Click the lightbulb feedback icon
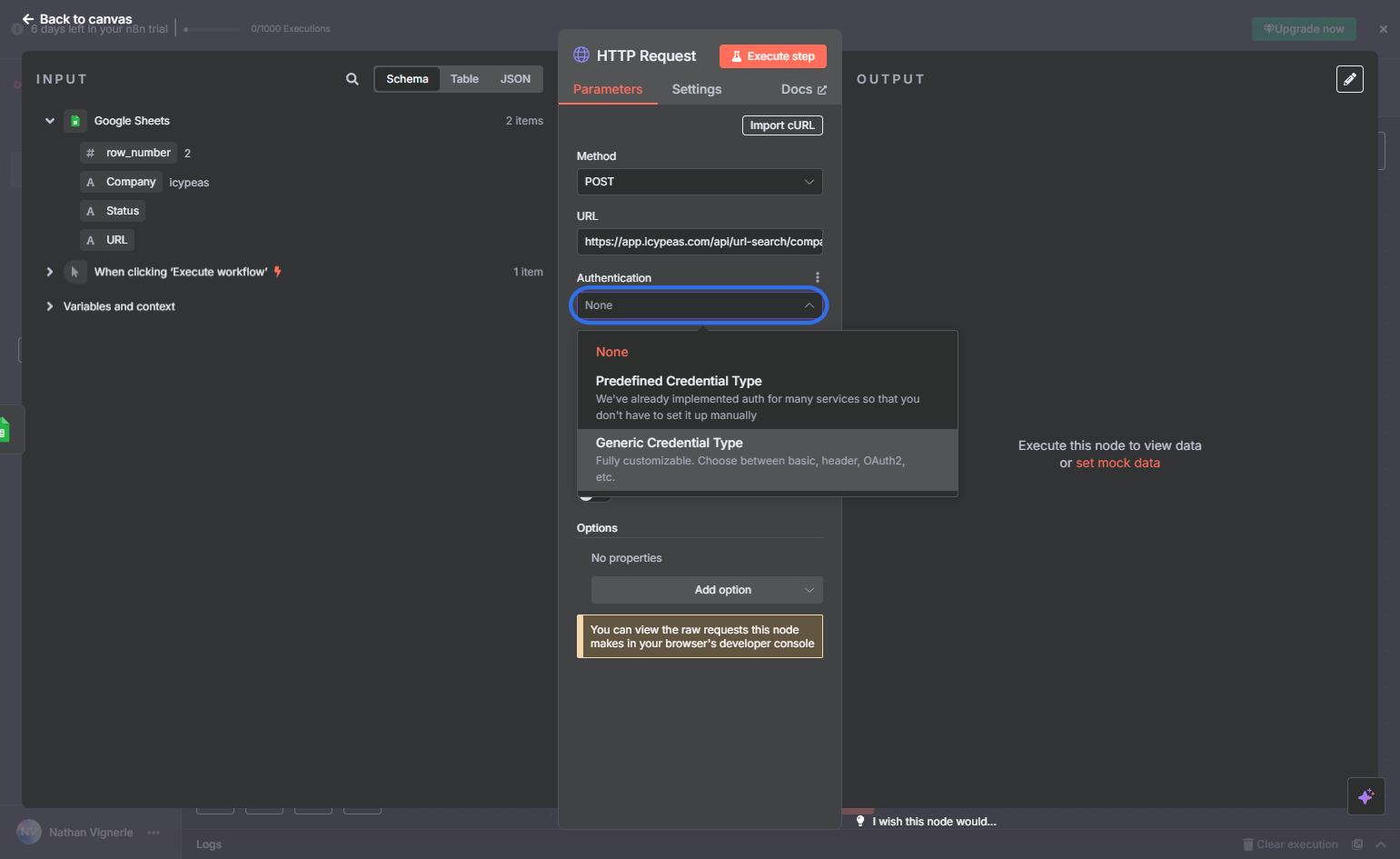1400x859 pixels. [x=860, y=821]
